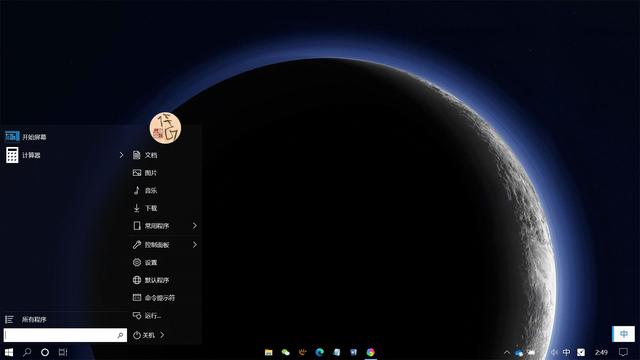The width and height of the screenshot is (640, 360).
Task: Click the 2:49 taskbar clock
Action: [x=601, y=352]
